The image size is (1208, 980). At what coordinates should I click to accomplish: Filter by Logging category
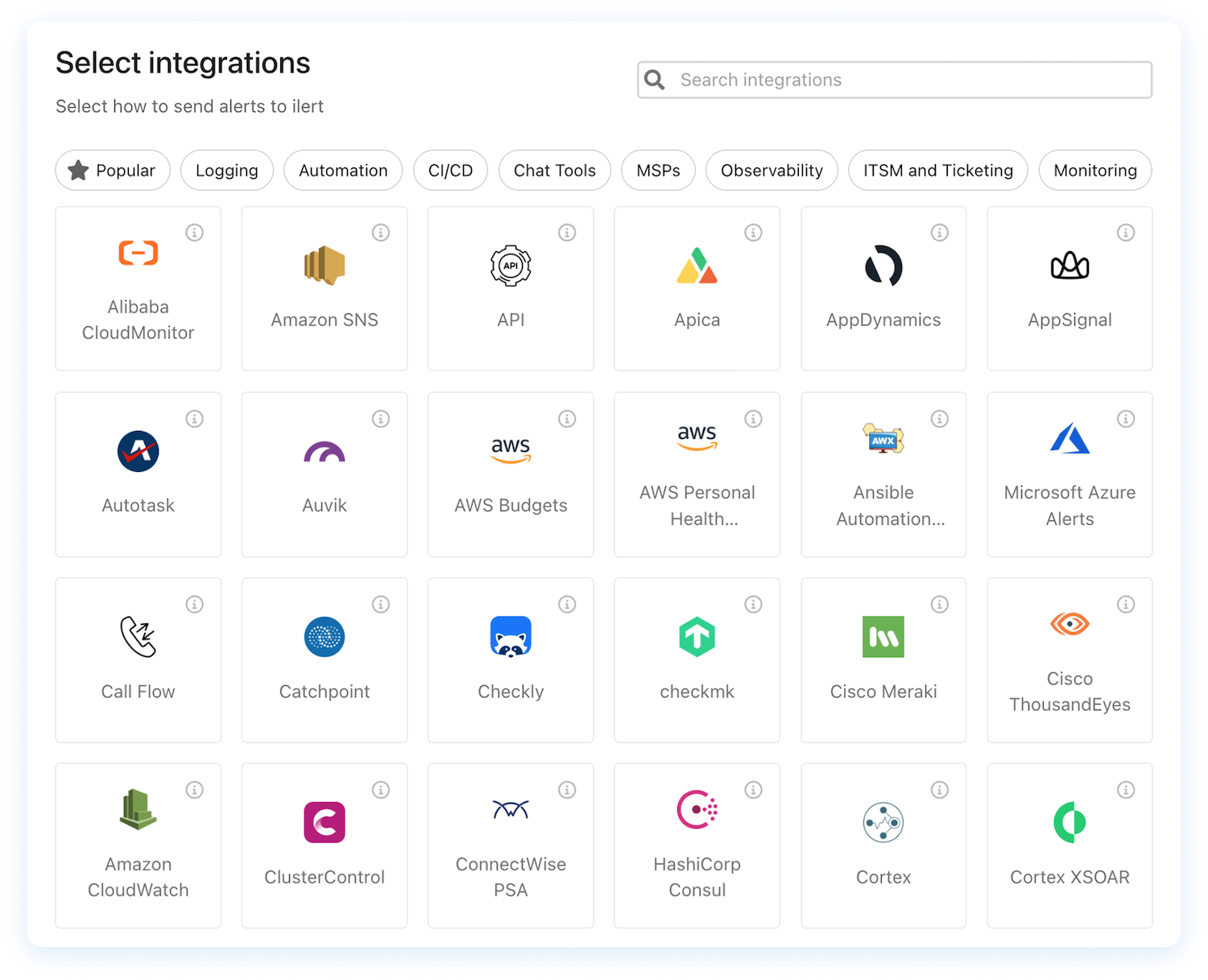click(x=227, y=170)
